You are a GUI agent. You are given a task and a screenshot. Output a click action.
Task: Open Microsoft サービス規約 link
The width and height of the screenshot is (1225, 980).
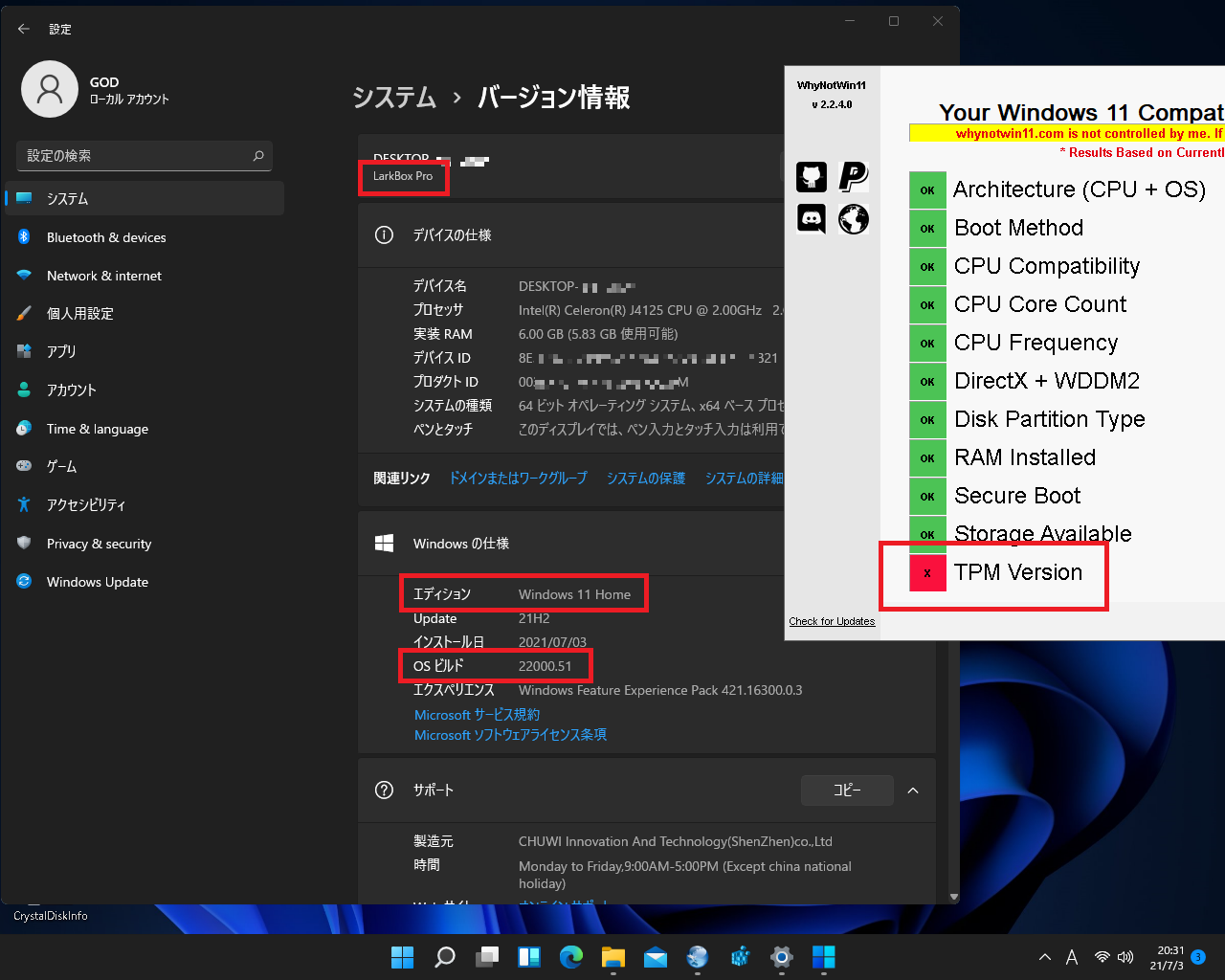[x=477, y=715]
